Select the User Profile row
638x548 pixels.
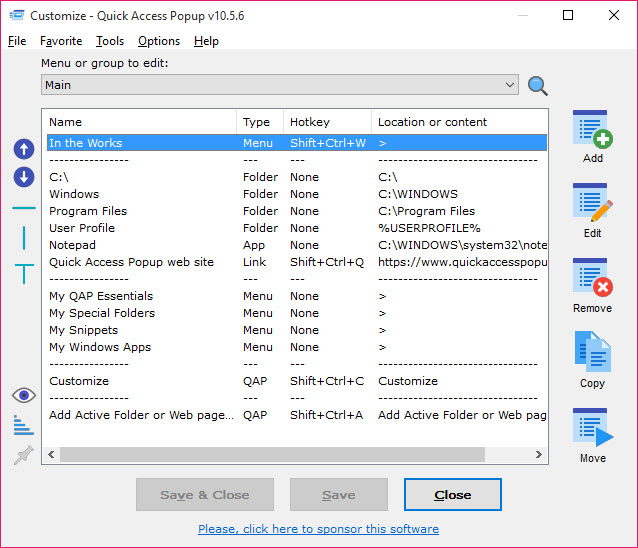tap(297, 228)
